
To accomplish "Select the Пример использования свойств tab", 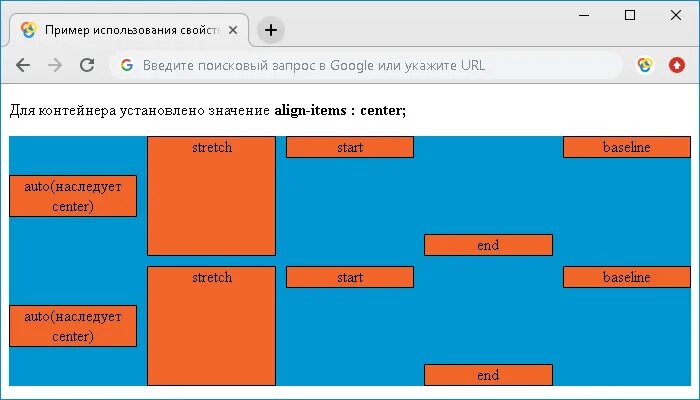I will point(130,30).
